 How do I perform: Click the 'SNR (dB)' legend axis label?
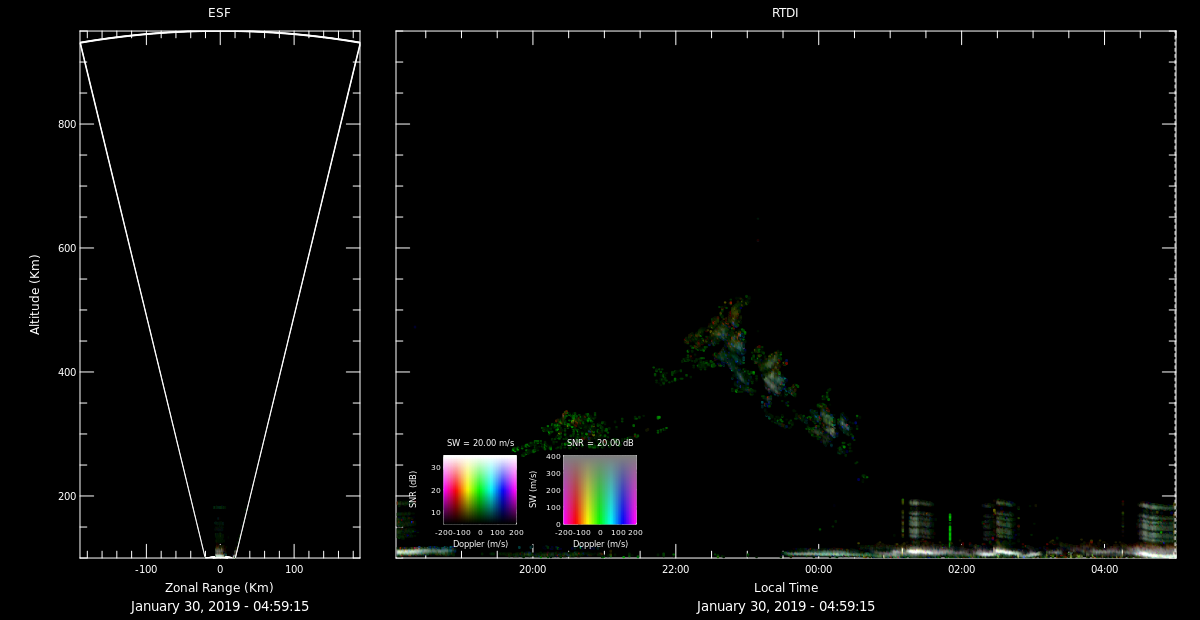click(413, 489)
